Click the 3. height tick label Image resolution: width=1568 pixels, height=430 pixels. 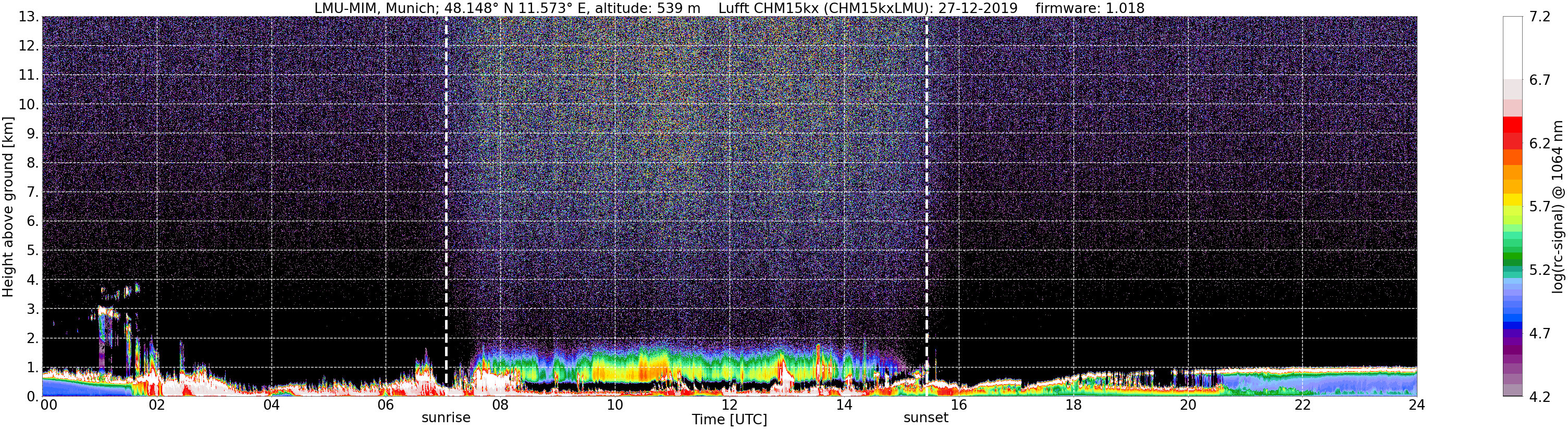tap(33, 309)
